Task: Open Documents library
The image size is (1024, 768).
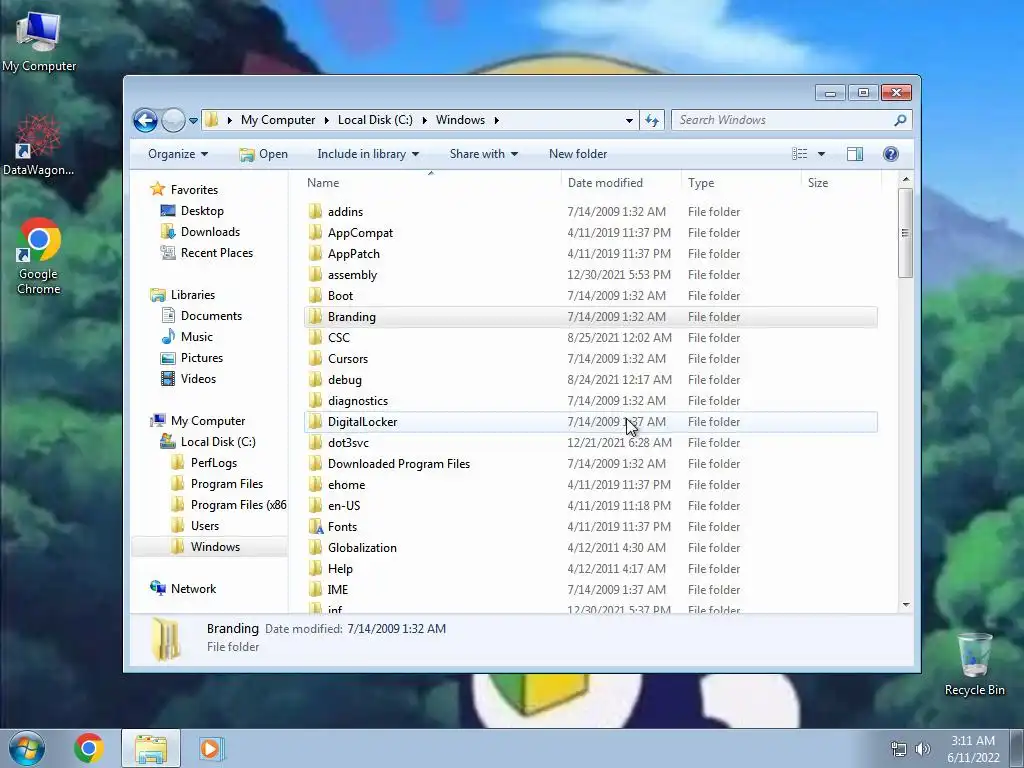Action: click(211, 316)
